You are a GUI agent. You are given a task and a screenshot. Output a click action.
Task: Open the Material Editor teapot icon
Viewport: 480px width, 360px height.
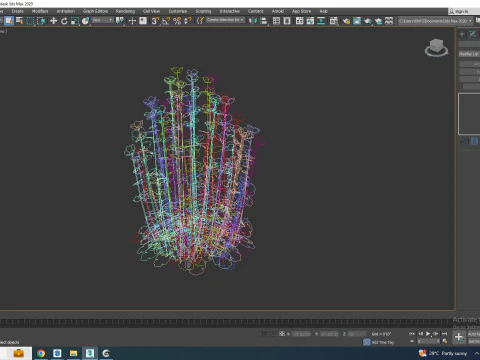tap(346, 21)
